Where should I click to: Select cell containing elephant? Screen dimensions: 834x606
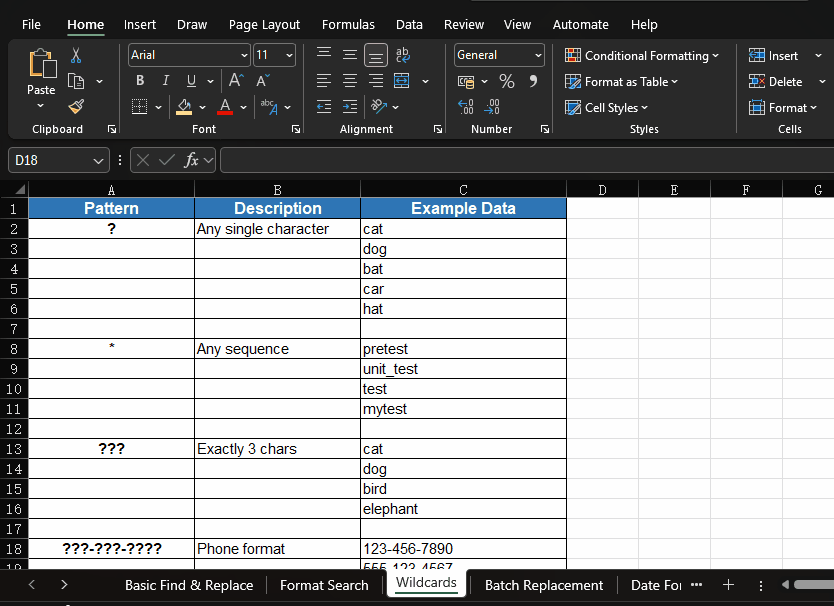(463, 509)
